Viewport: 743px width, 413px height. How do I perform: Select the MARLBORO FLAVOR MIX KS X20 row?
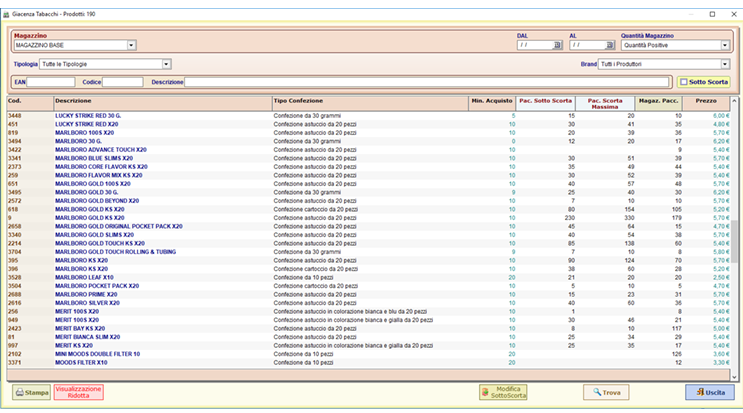click(x=368, y=175)
